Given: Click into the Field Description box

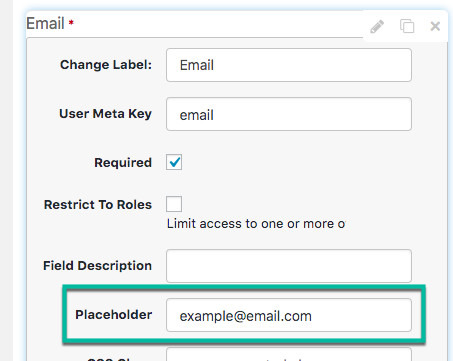Looking at the screenshot, I should [289, 266].
